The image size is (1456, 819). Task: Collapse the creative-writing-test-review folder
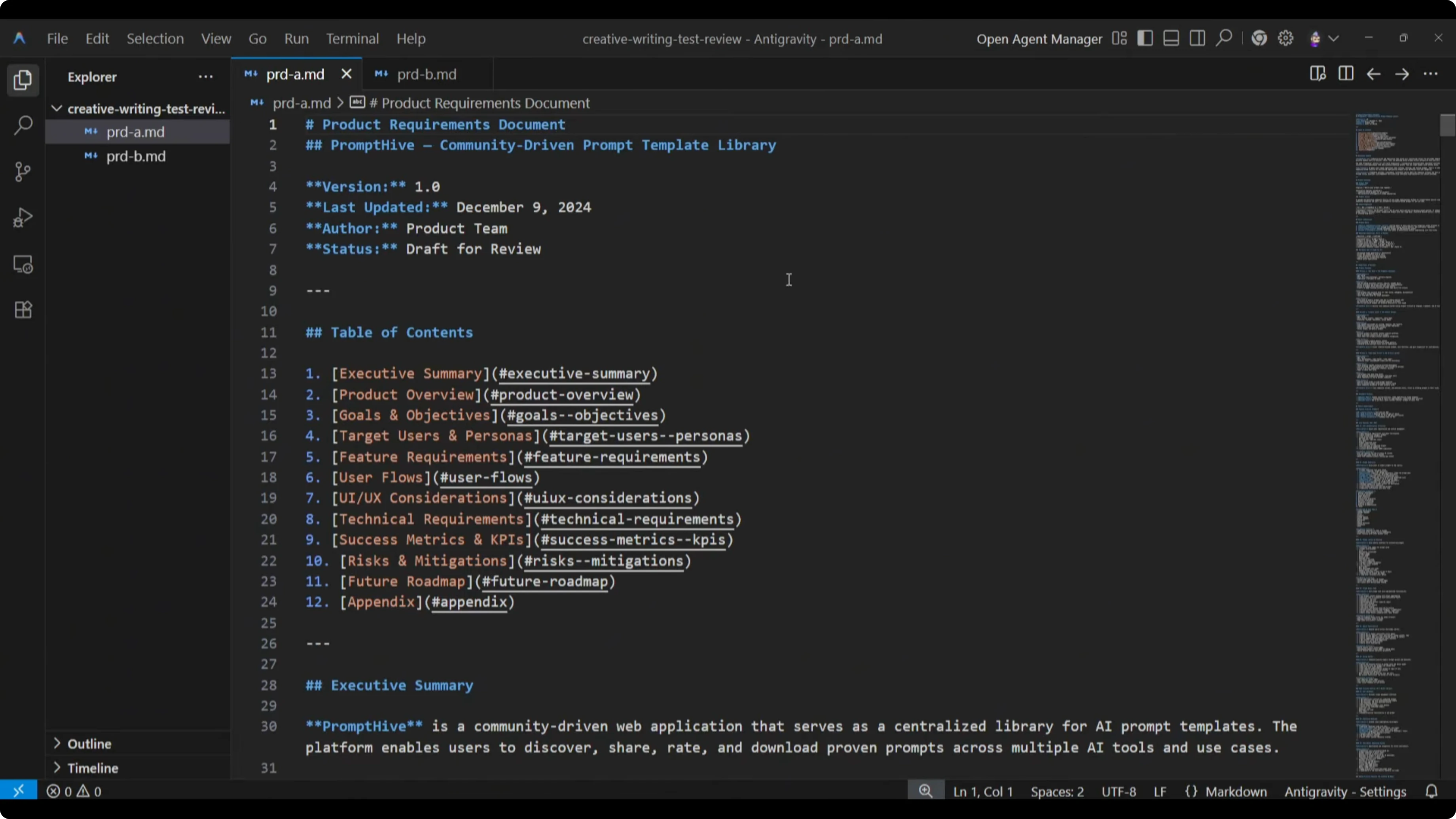click(x=57, y=108)
